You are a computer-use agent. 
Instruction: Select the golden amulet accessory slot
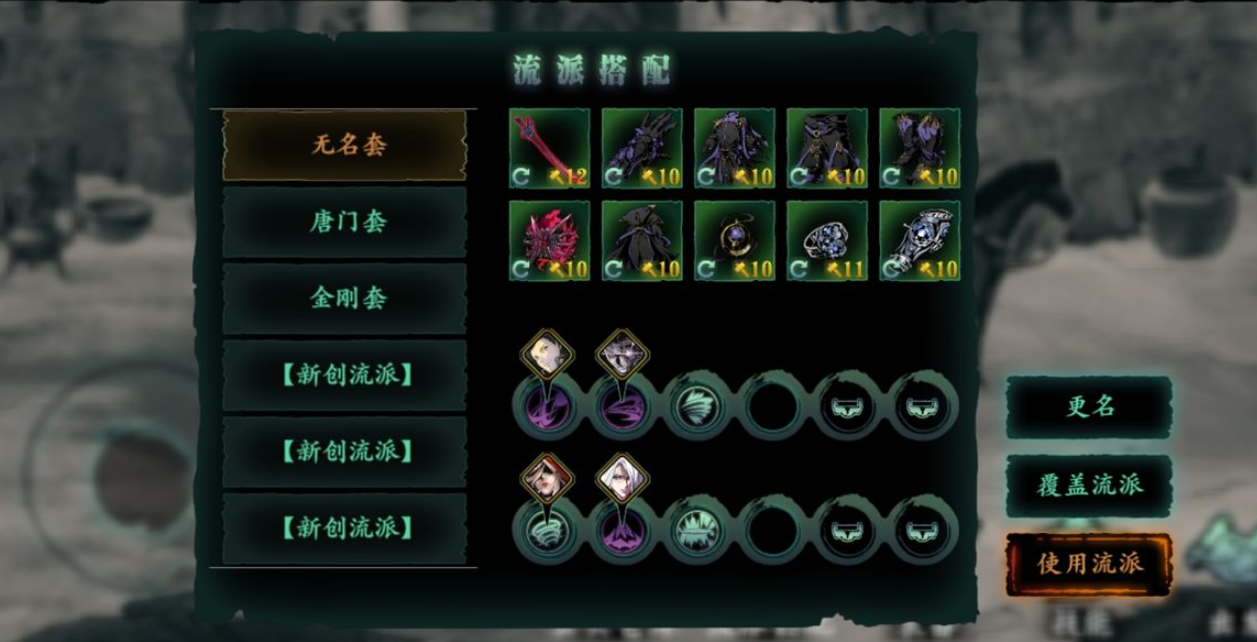click(734, 241)
